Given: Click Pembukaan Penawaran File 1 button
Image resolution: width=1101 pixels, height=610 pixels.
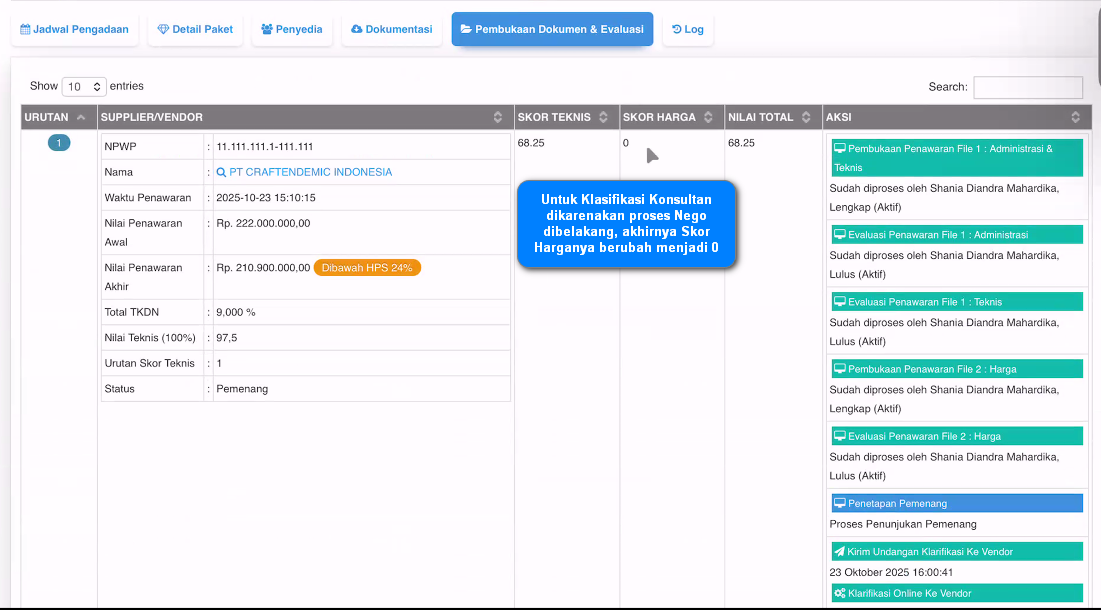Looking at the screenshot, I should pyautogui.click(x=956, y=158).
